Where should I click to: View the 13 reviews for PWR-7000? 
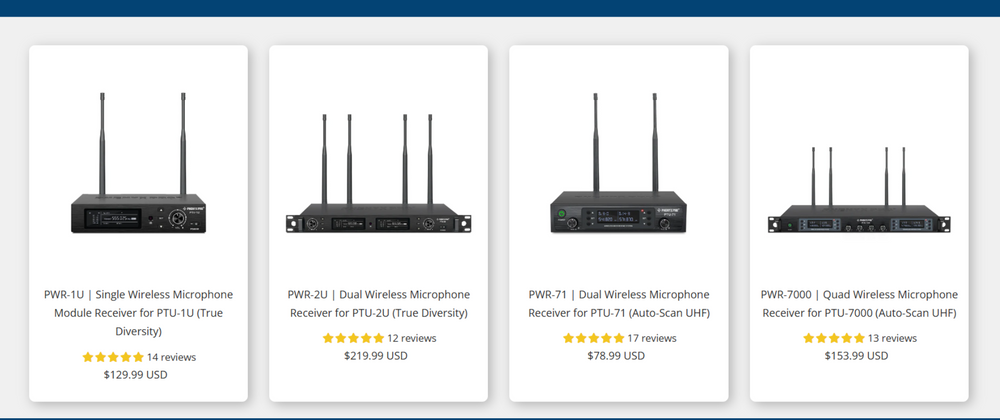(892, 338)
